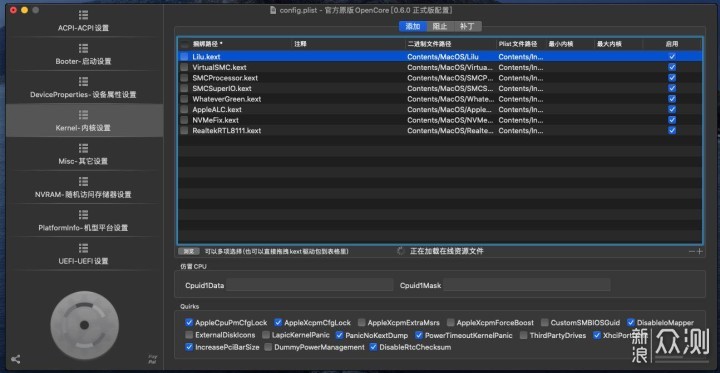Click the Misc section list icon
720x373 pixels.
[83, 148]
